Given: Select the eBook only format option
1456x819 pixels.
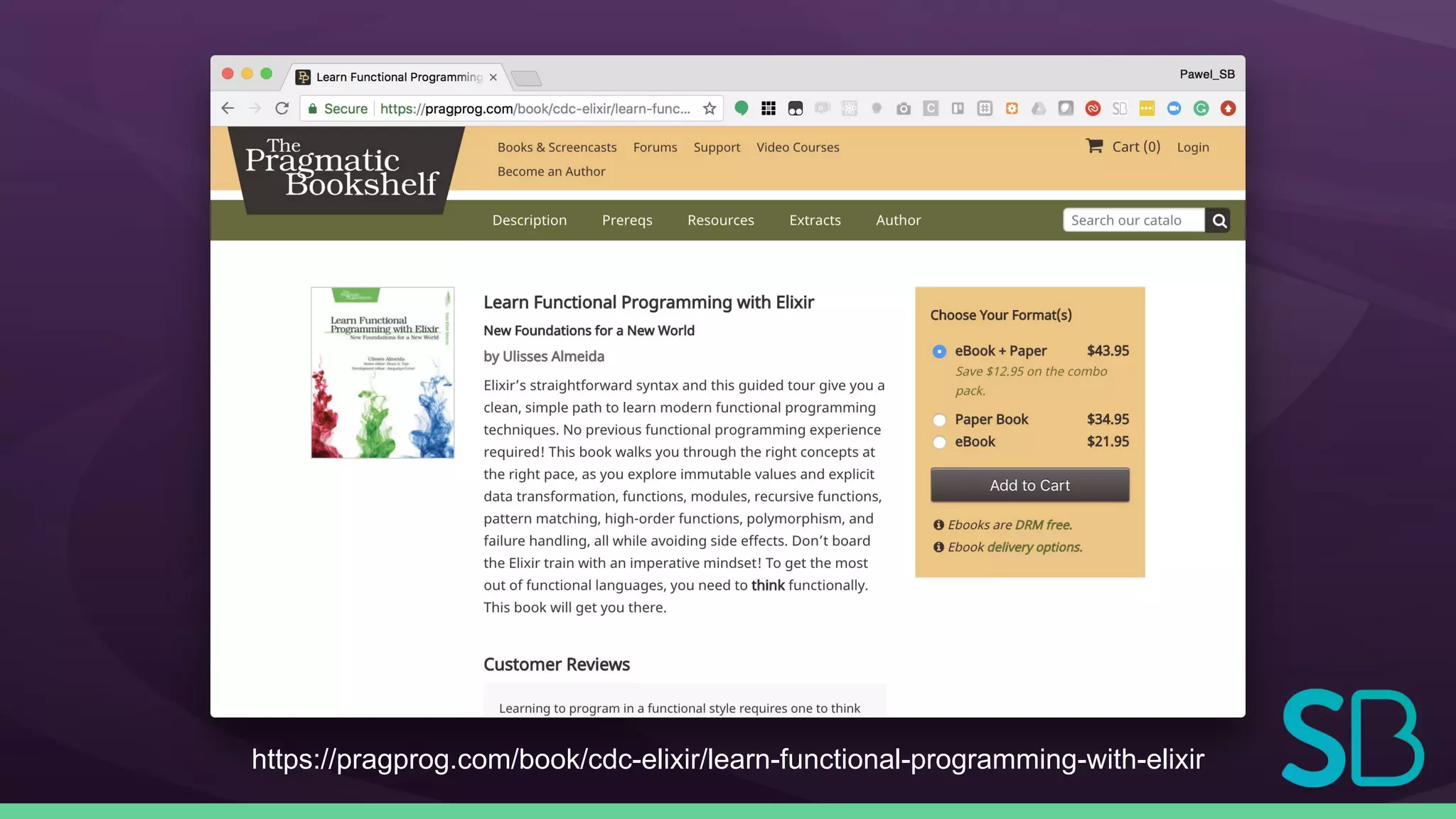Looking at the screenshot, I should pyautogui.click(x=939, y=442).
